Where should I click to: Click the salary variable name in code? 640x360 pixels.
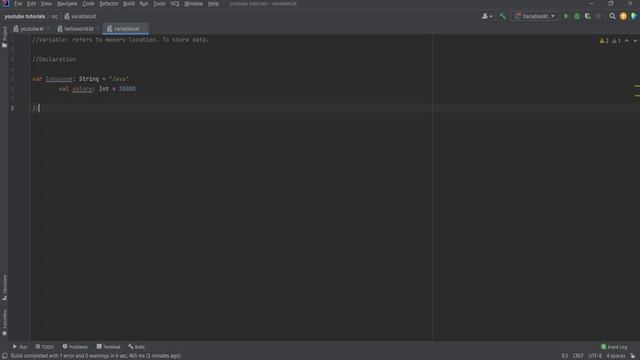82,89
